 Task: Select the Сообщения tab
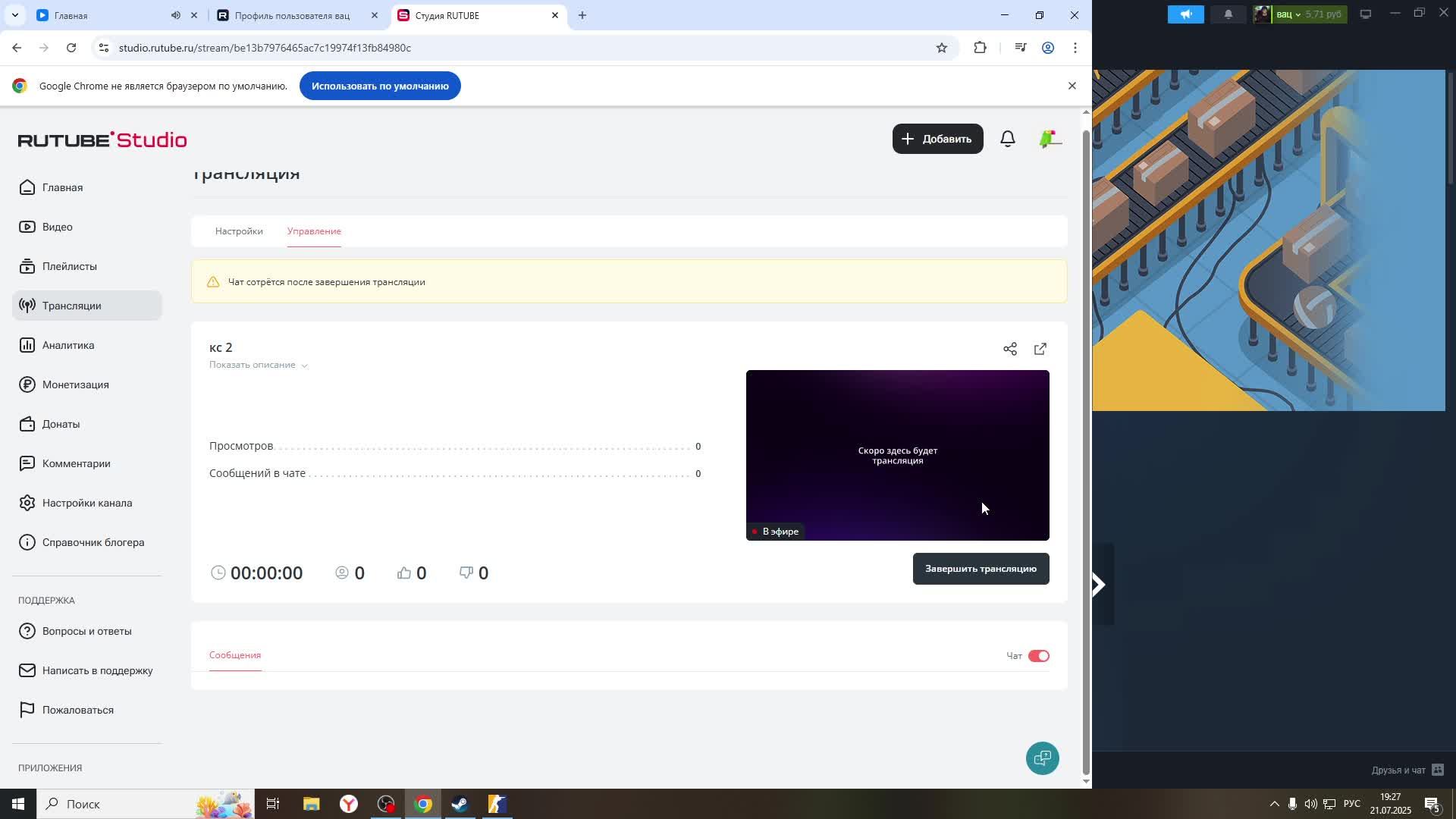point(235,655)
